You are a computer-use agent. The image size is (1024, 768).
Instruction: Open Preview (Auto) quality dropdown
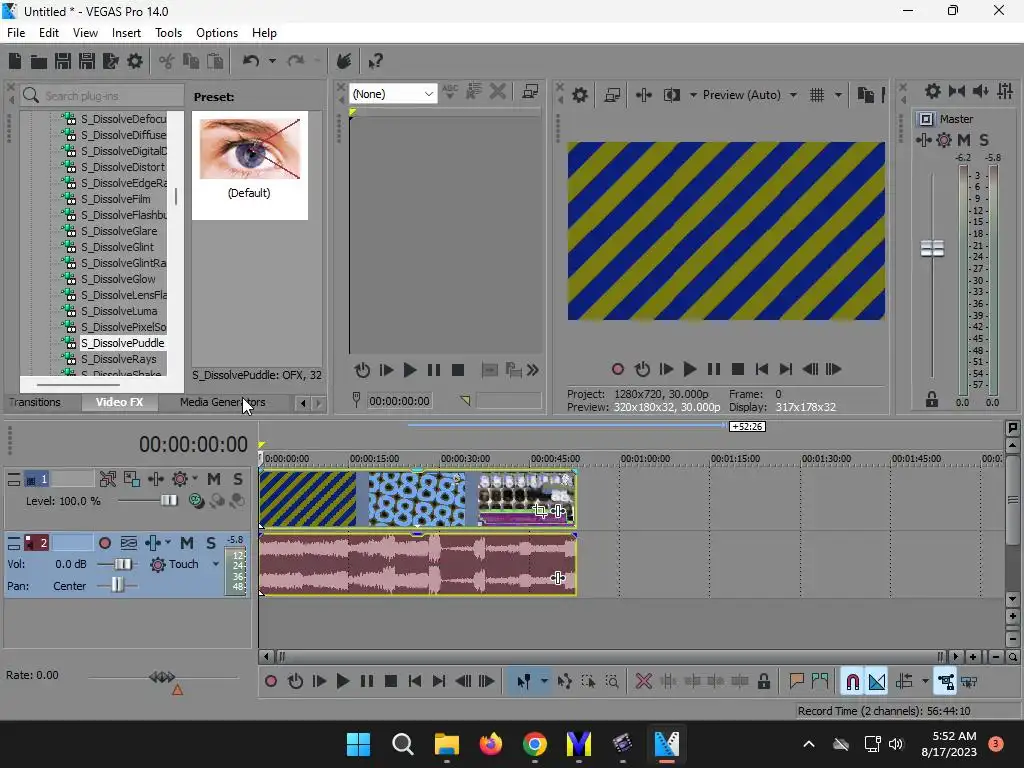[x=793, y=95]
